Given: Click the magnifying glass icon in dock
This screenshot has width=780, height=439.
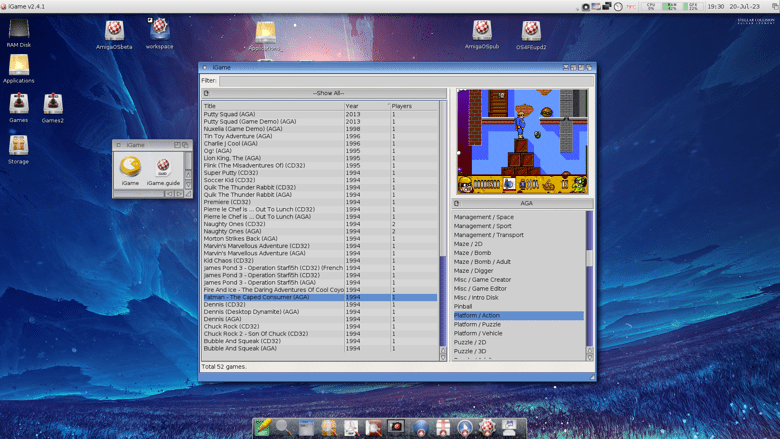Looking at the screenshot, I should pyautogui.click(x=284, y=428).
